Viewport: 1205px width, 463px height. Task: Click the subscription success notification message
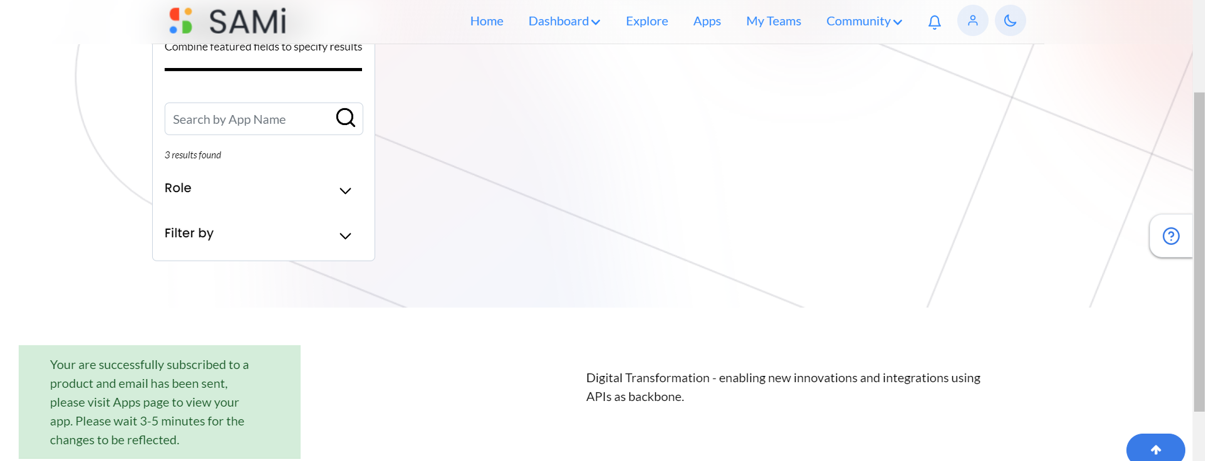coord(159,402)
